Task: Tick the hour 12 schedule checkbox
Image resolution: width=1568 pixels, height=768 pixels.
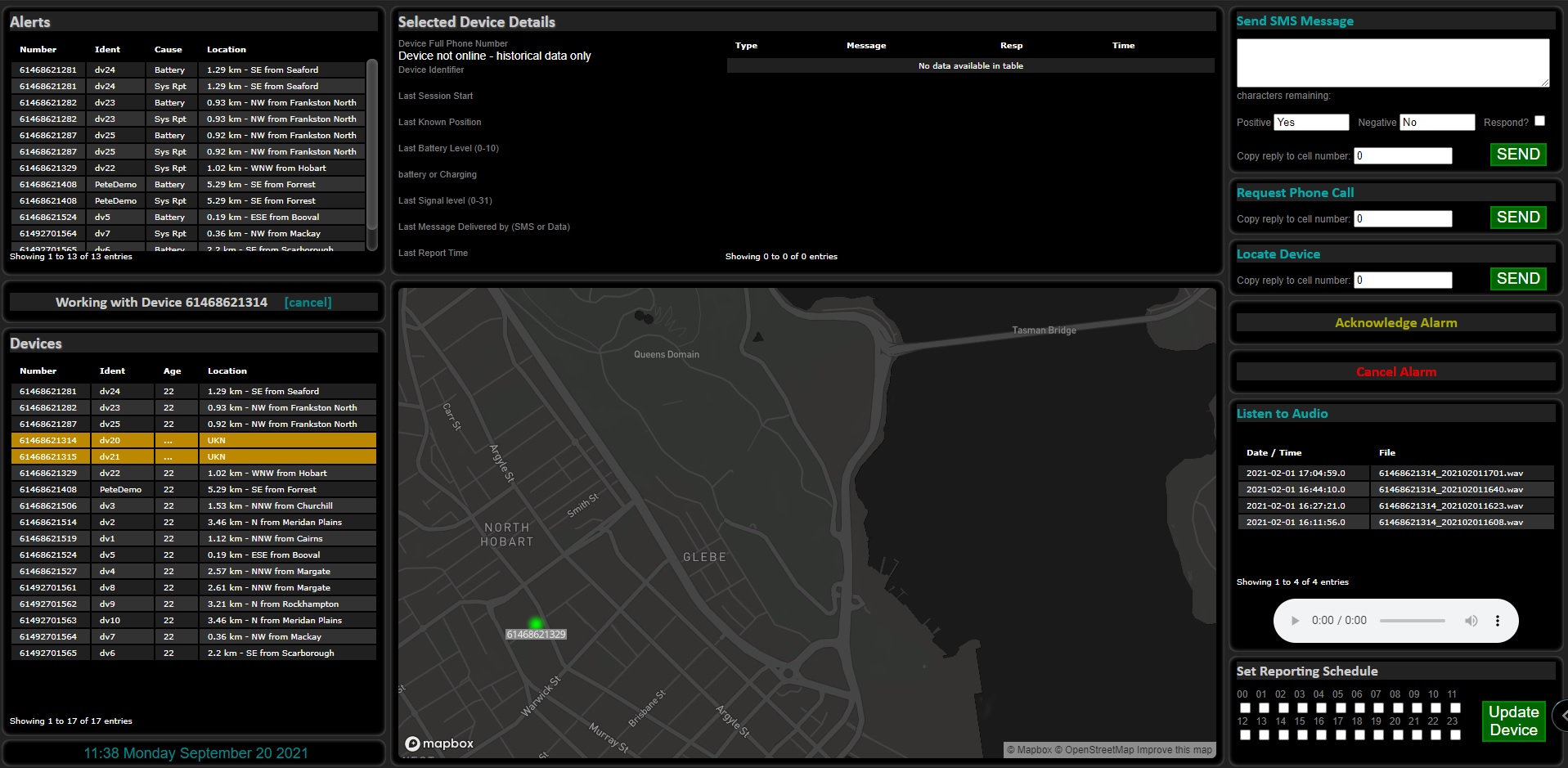Action: (1245, 734)
